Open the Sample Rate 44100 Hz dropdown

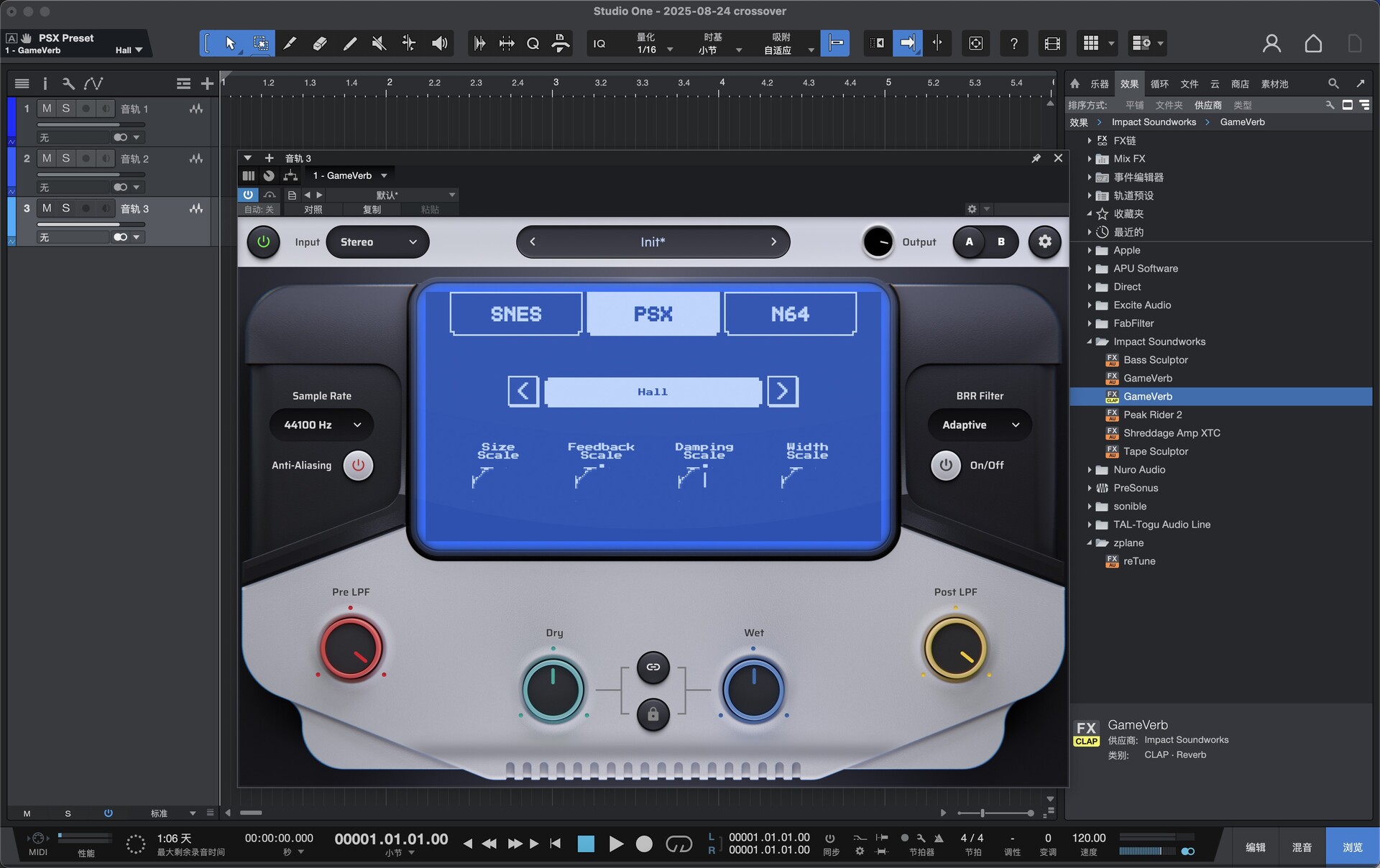click(321, 425)
